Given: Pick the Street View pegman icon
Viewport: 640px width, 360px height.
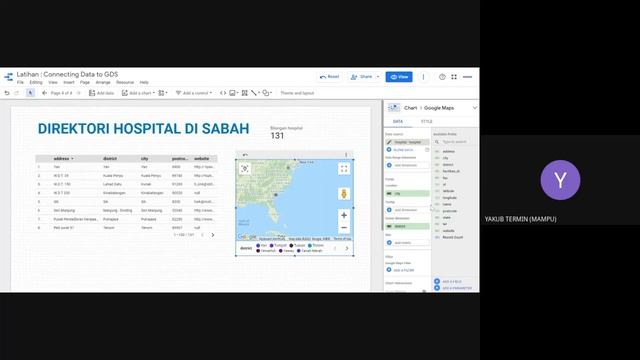Looking at the screenshot, I should (344, 194).
